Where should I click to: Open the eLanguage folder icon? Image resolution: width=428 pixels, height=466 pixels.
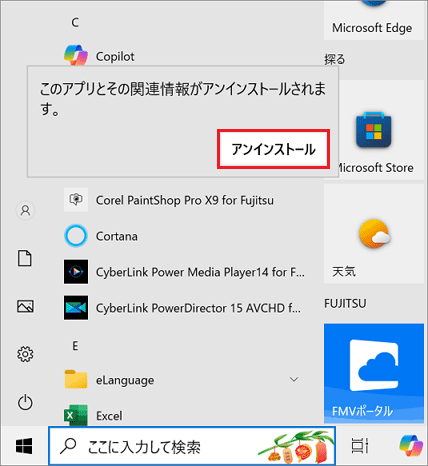pos(76,379)
